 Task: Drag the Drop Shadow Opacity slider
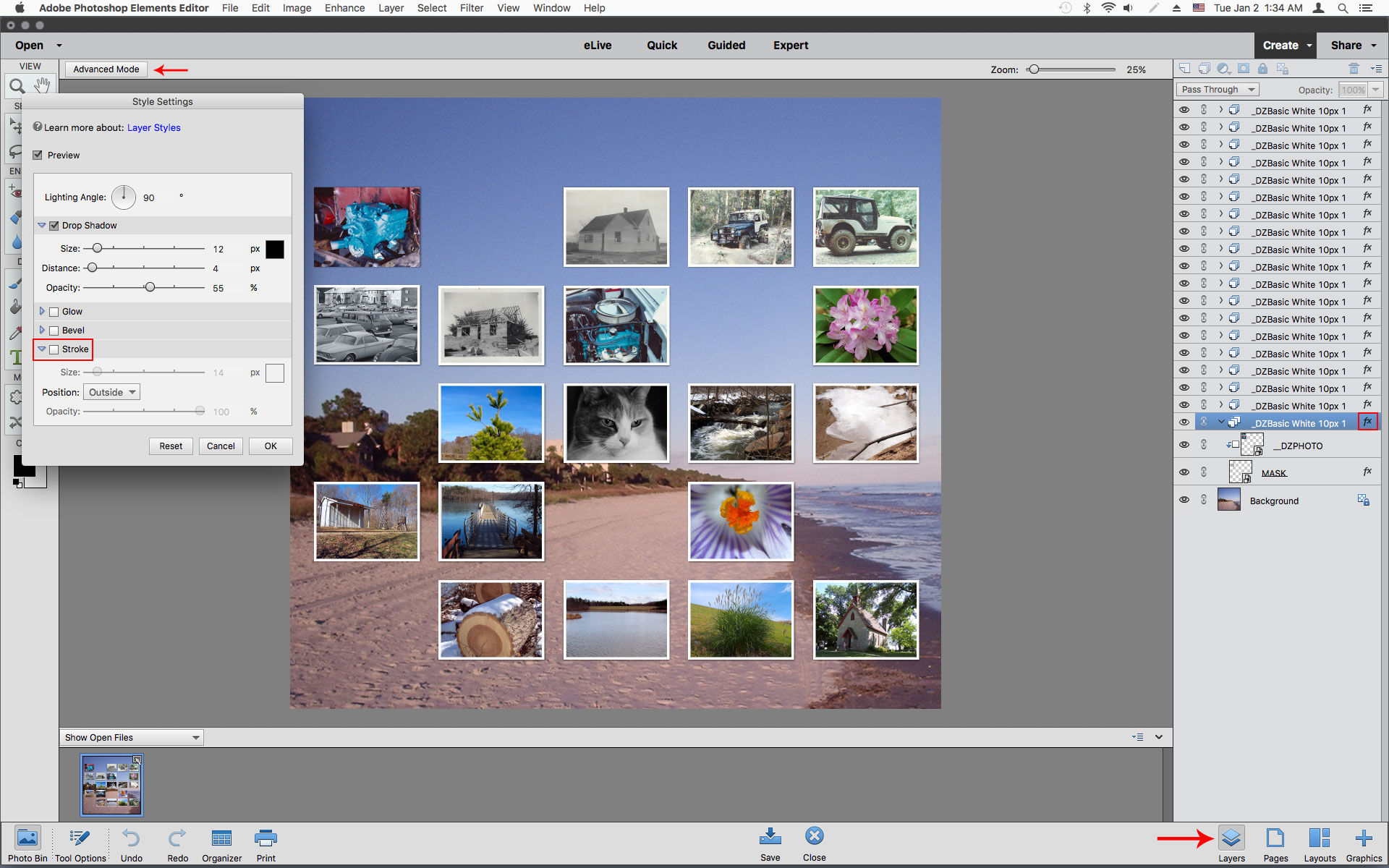click(150, 288)
